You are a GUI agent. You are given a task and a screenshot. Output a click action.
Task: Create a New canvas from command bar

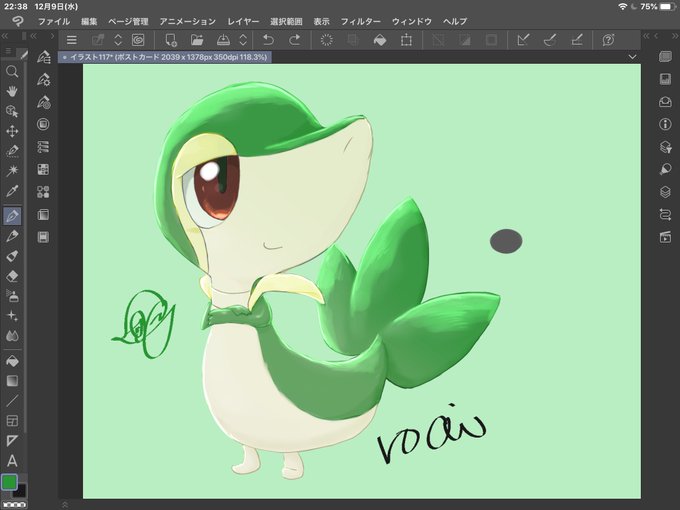[x=171, y=40]
